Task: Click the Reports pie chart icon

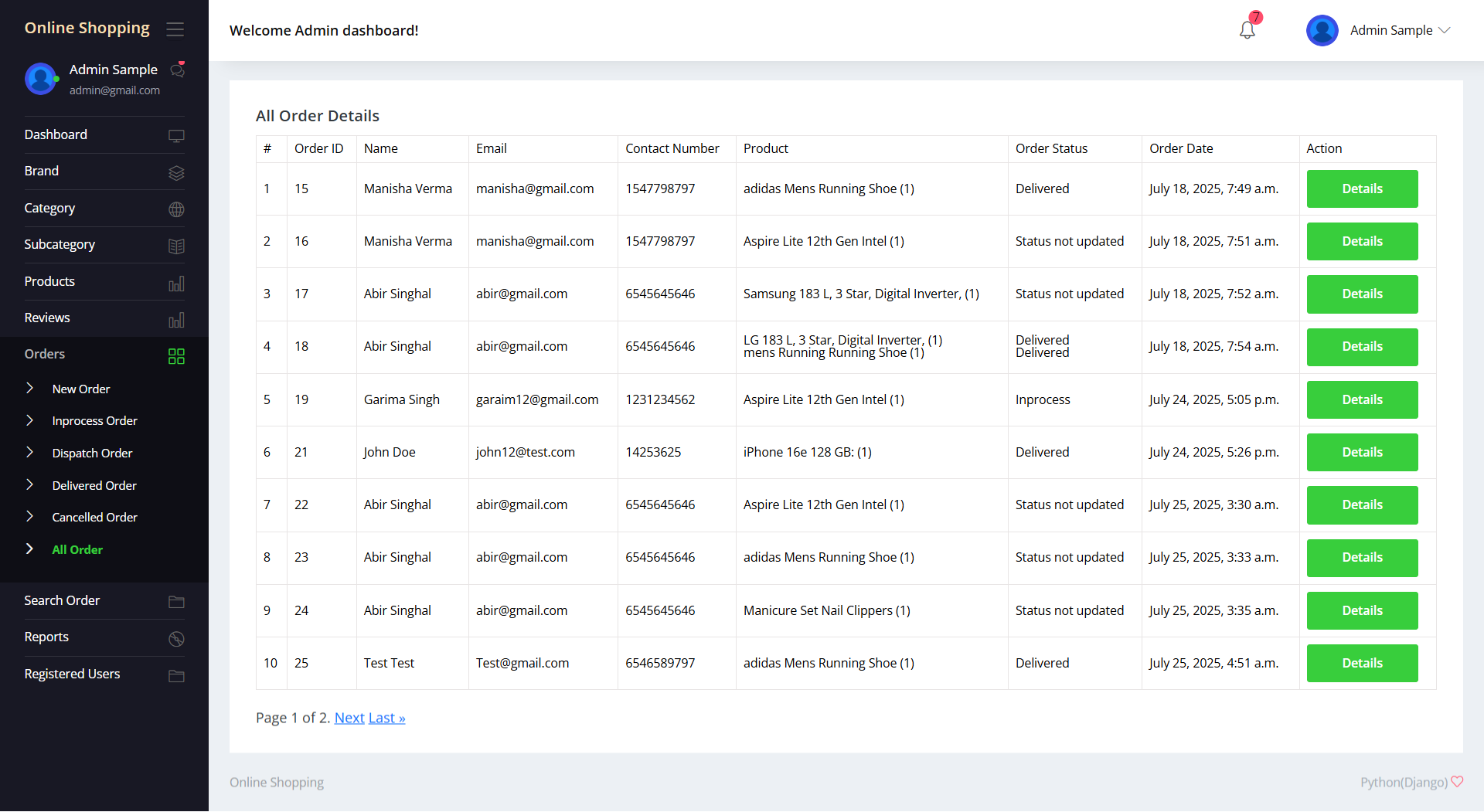Action: pyautogui.click(x=176, y=639)
